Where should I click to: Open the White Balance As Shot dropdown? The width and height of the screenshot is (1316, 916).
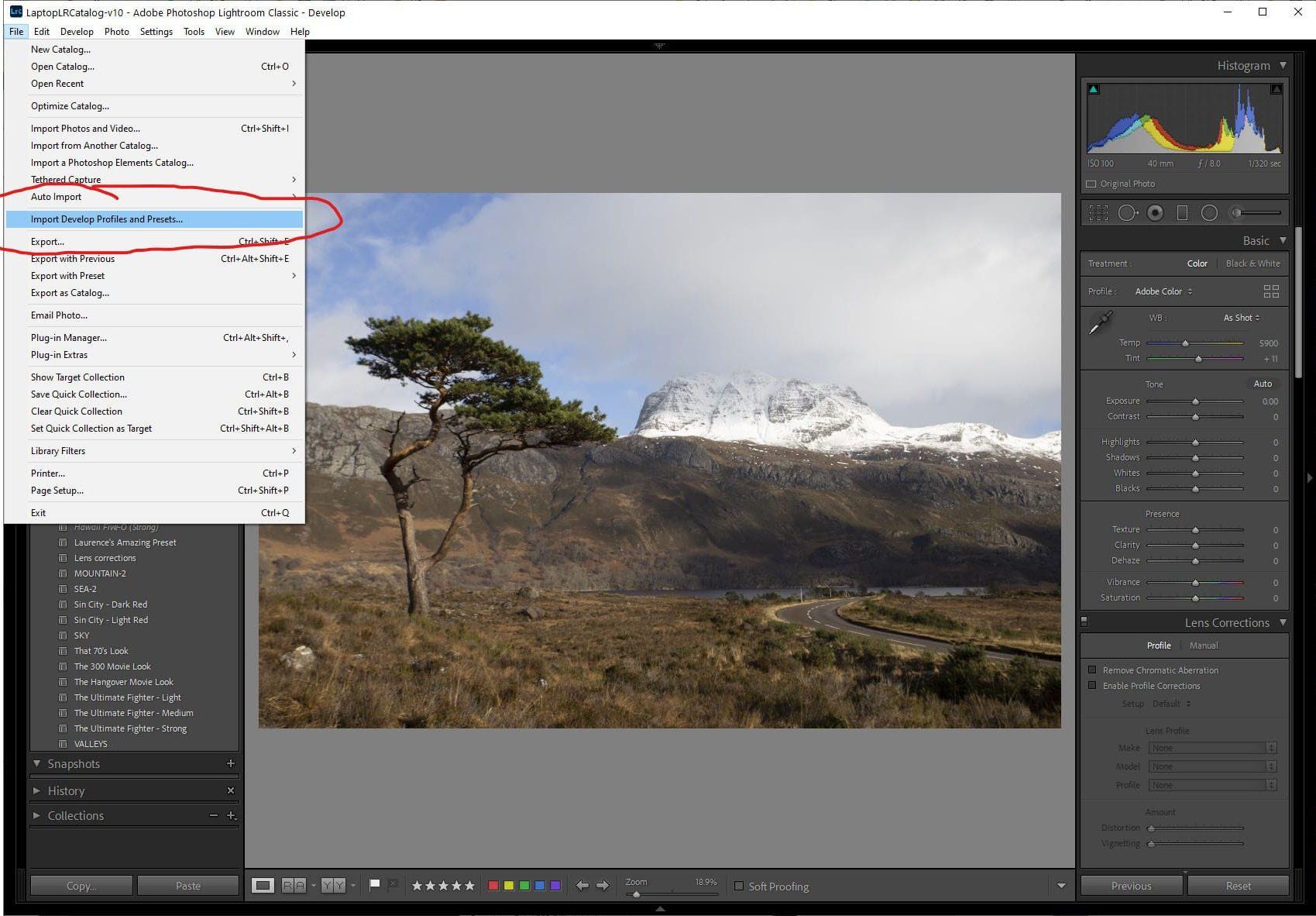tap(1240, 317)
